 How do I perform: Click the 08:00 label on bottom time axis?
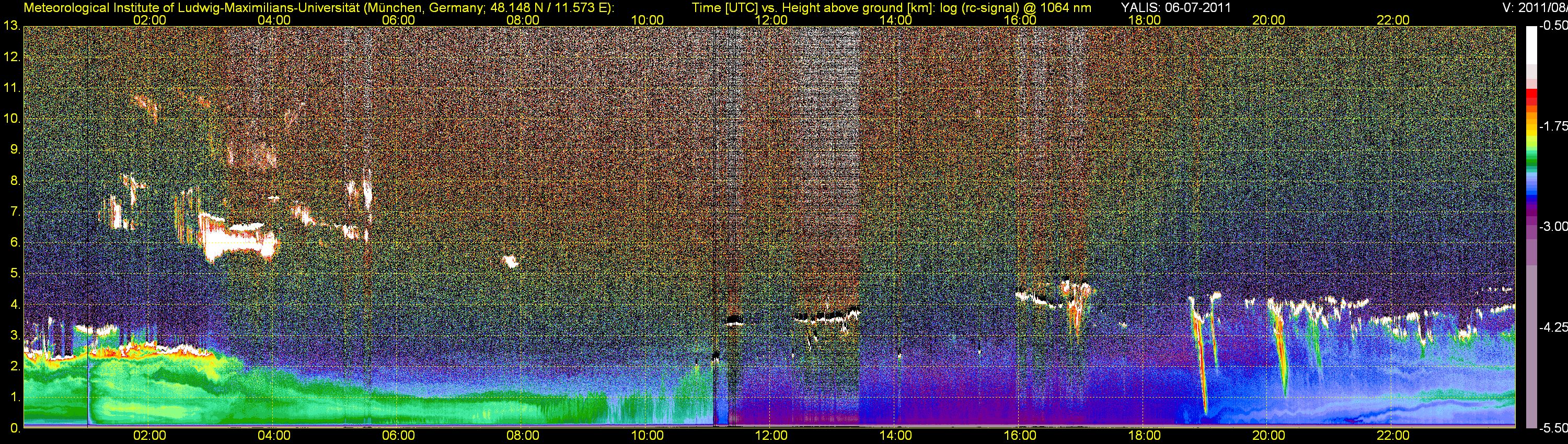click(522, 436)
